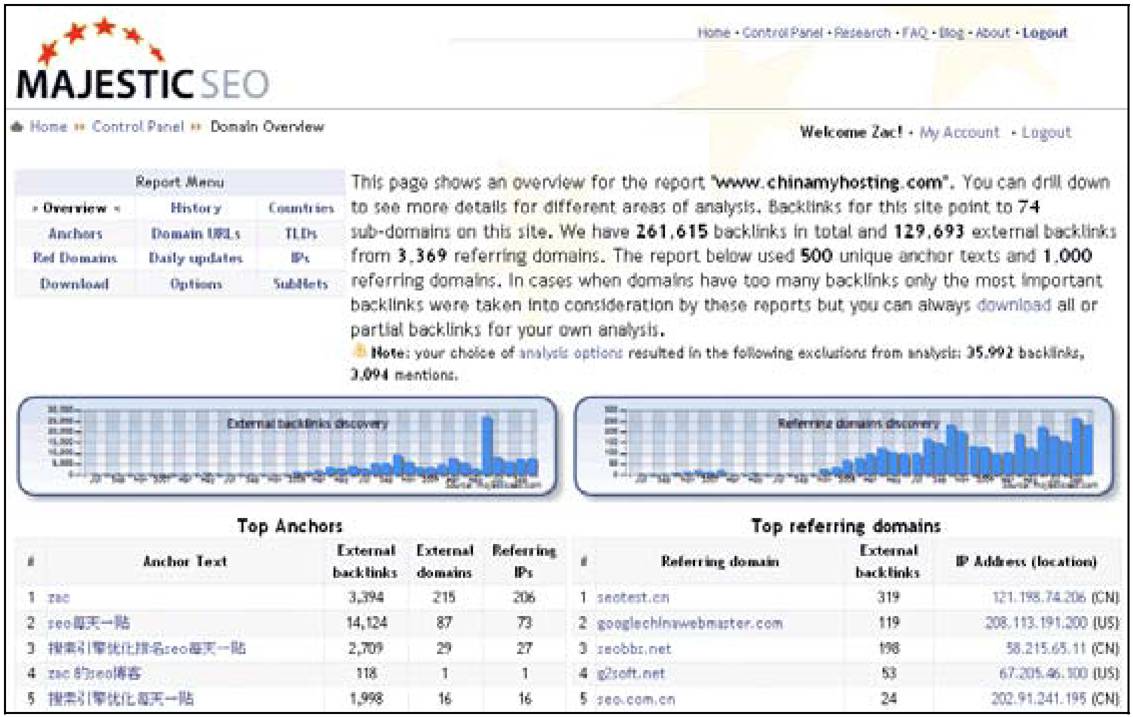Click the Anchor Text column header
Viewport: 1133px width, 717px height.
[185, 561]
